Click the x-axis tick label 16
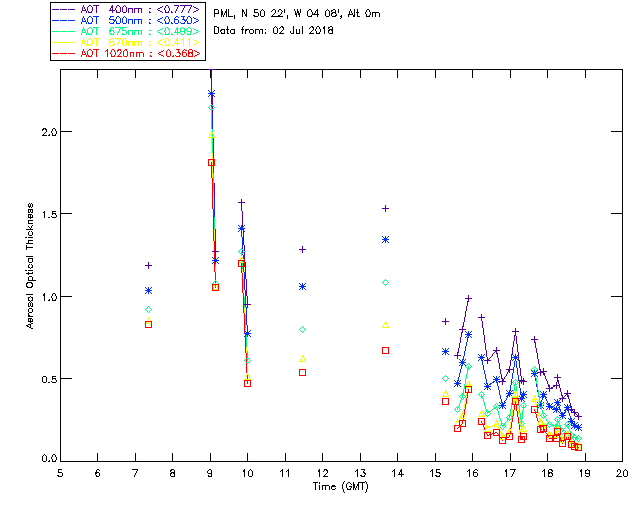Viewport: 640px width, 512px height. [473, 473]
